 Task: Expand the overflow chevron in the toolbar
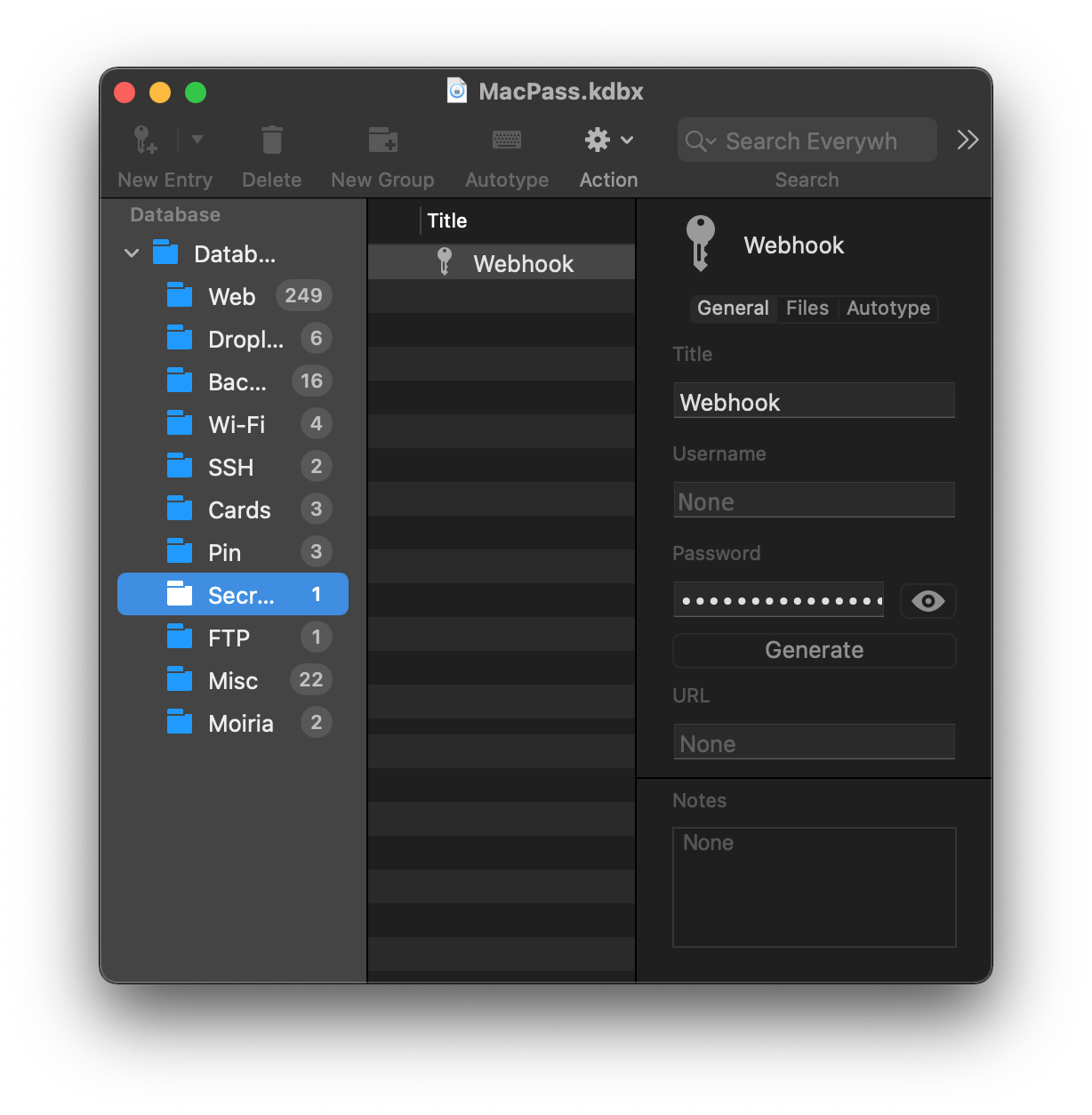(968, 140)
